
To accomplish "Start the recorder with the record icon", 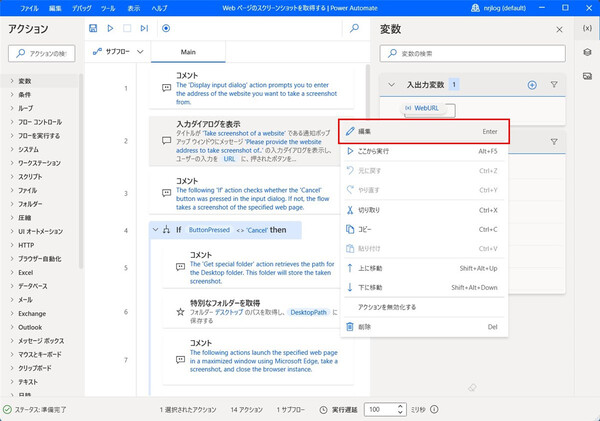I will 165,29.
